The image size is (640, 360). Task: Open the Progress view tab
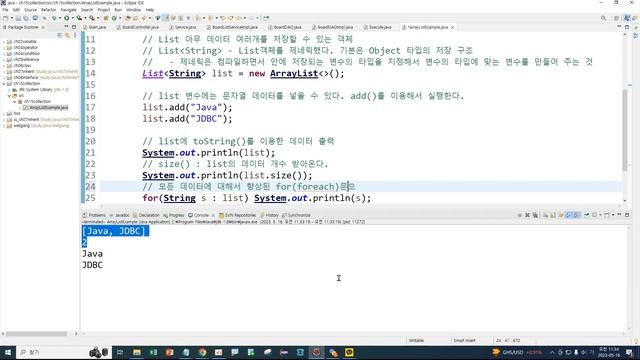[x=174, y=215]
